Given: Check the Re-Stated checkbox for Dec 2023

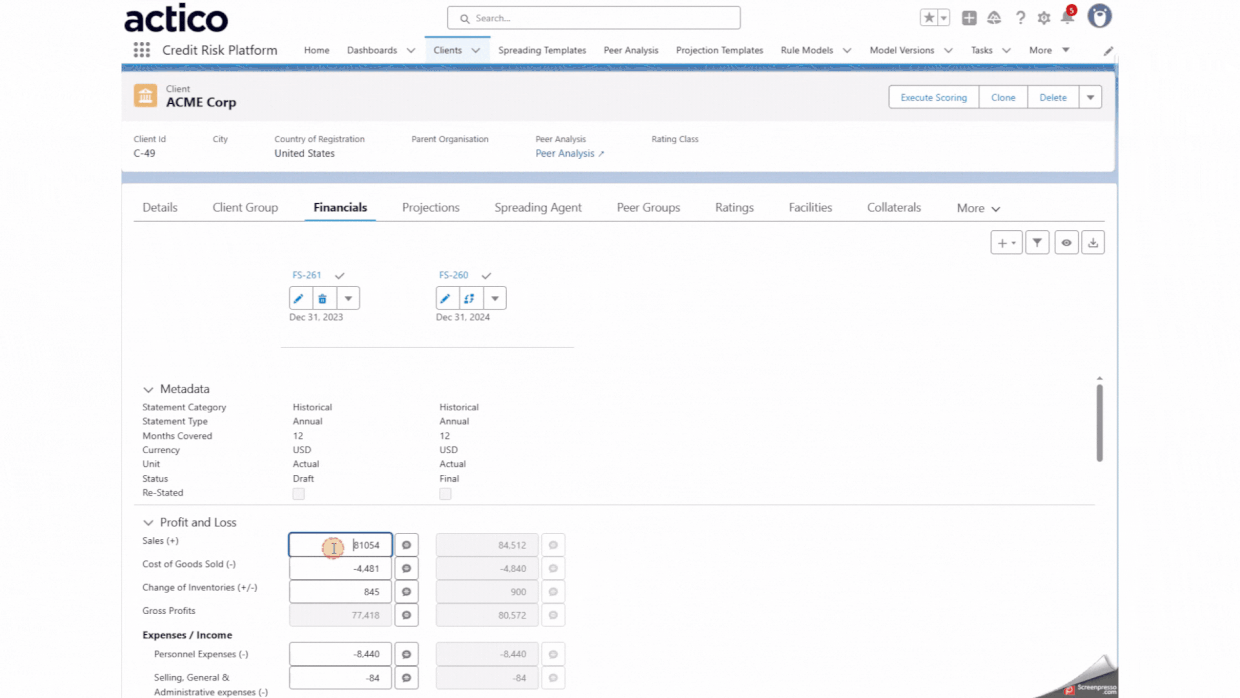Looking at the screenshot, I should click(x=298, y=493).
